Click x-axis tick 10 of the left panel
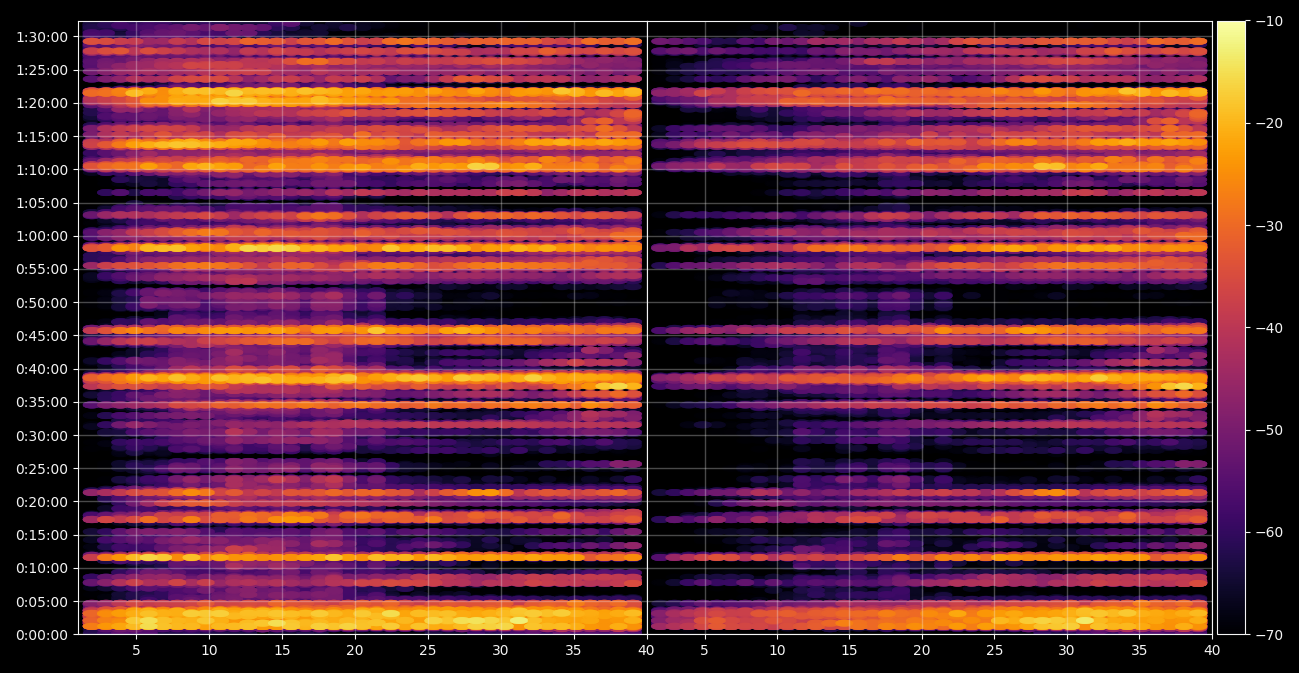The height and width of the screenshot is (673, 1299). pyautogui.click(x=209, y=651)
